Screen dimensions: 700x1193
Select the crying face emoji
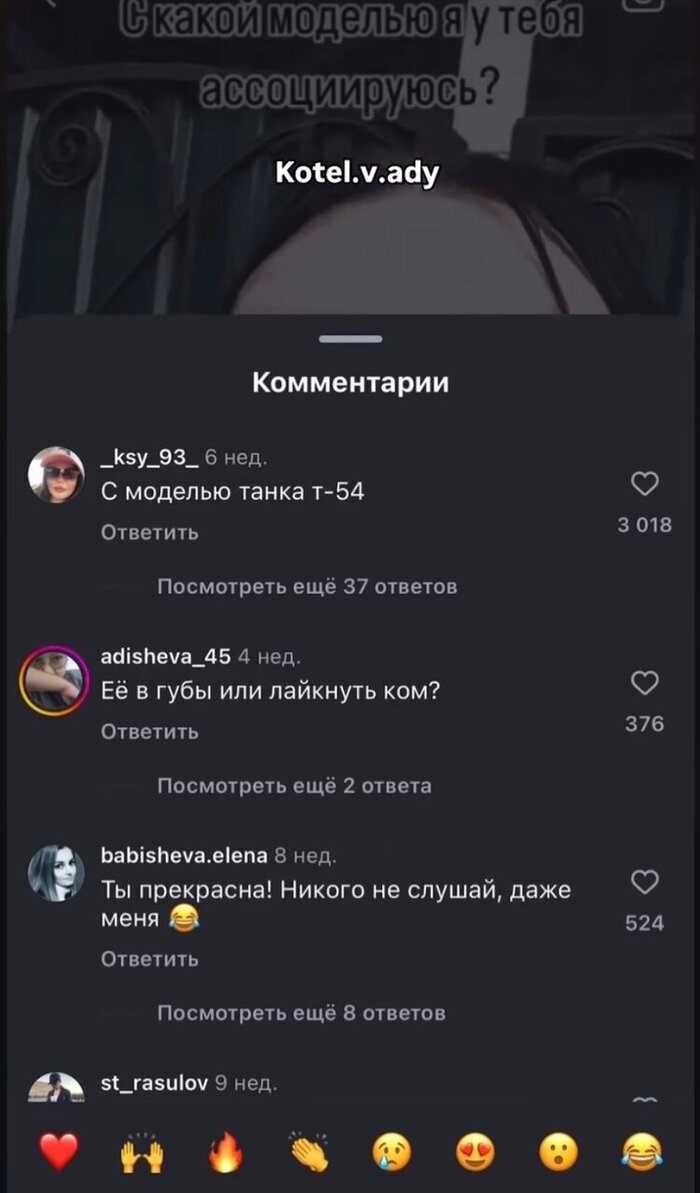[x=392, y=1152]
